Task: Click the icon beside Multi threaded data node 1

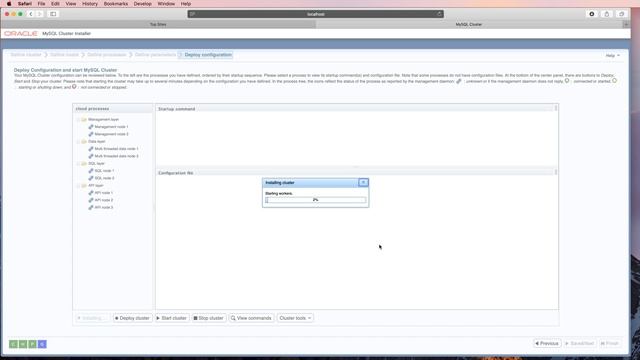Action: (x=91, y=149)
